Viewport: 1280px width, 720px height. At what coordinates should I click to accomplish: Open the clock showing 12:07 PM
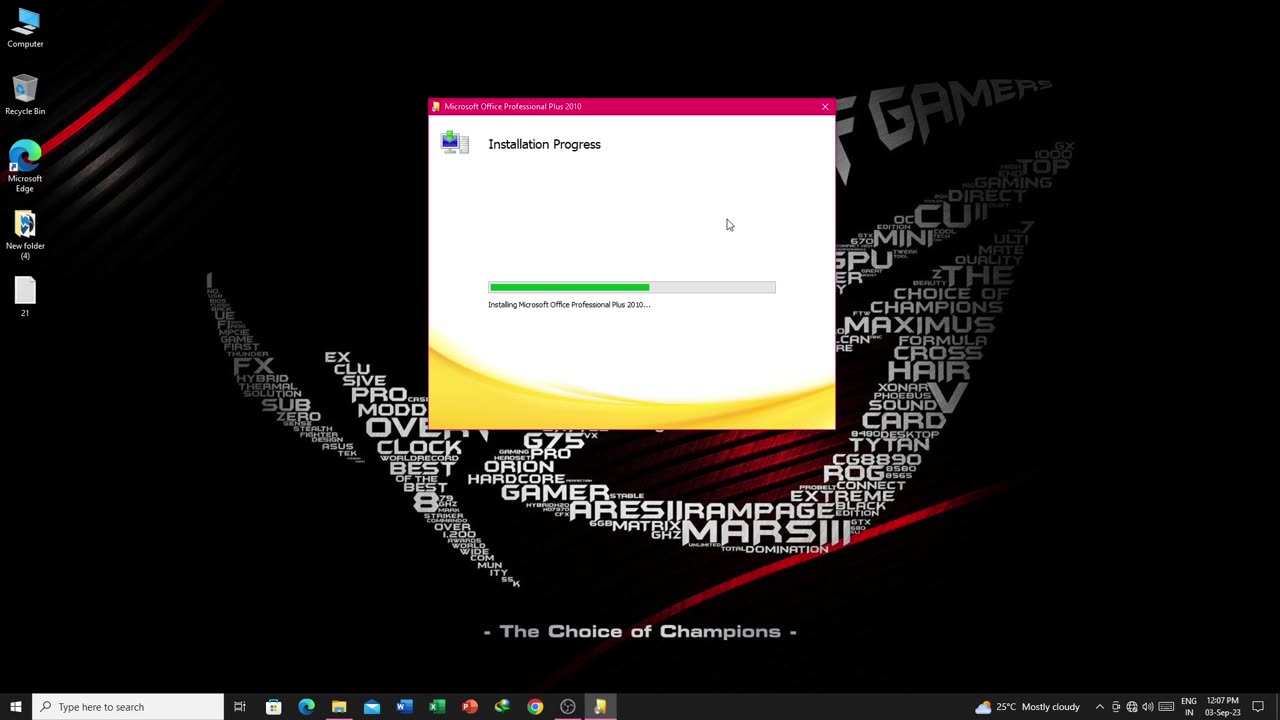(1223, 707)
